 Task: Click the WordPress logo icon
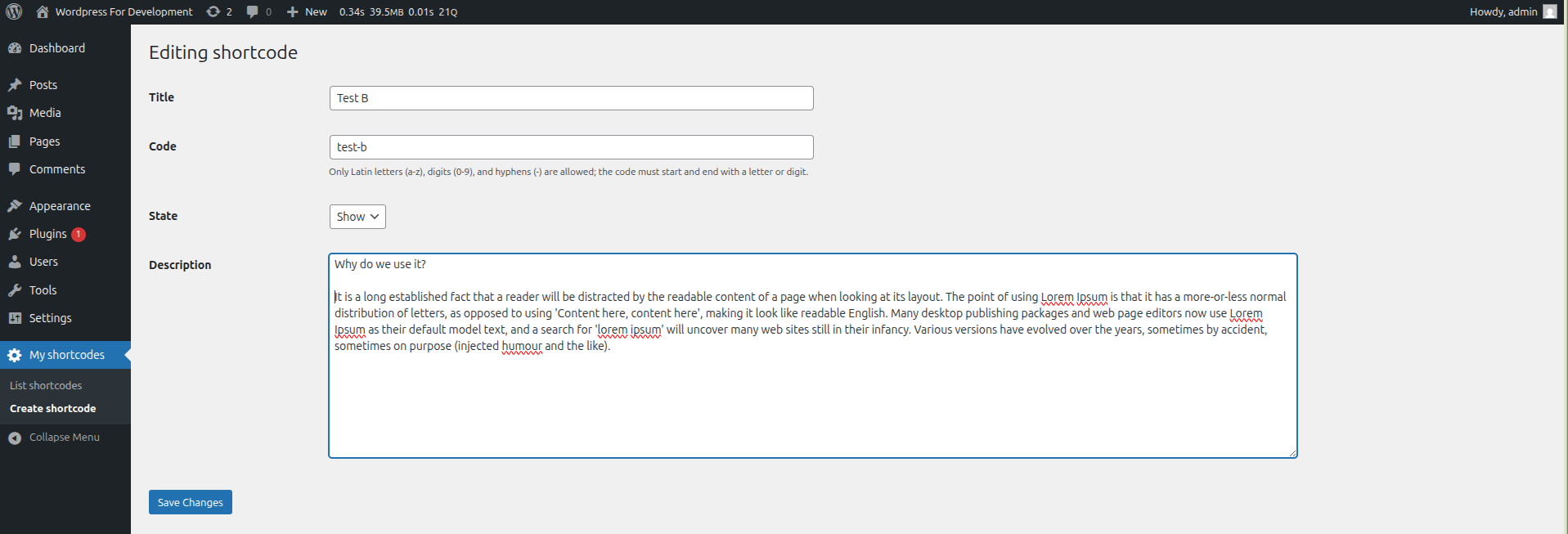coord(14,11)
